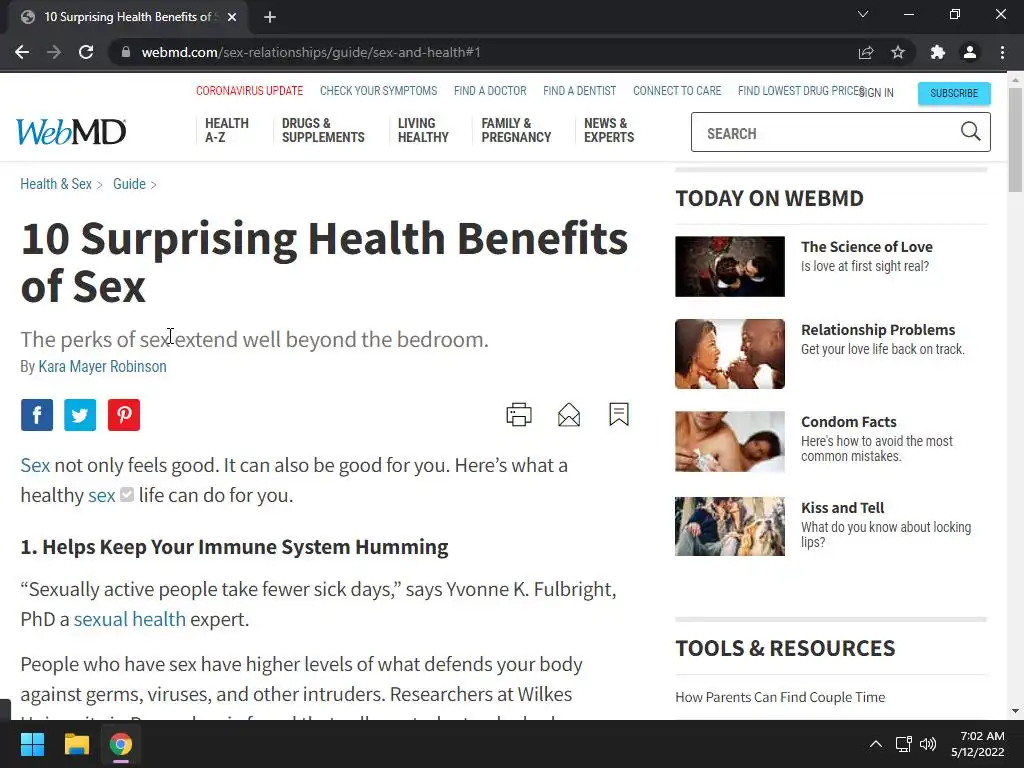
Task: Open the LIVING HEALTHY menu
Action: [x=423, y=130]
